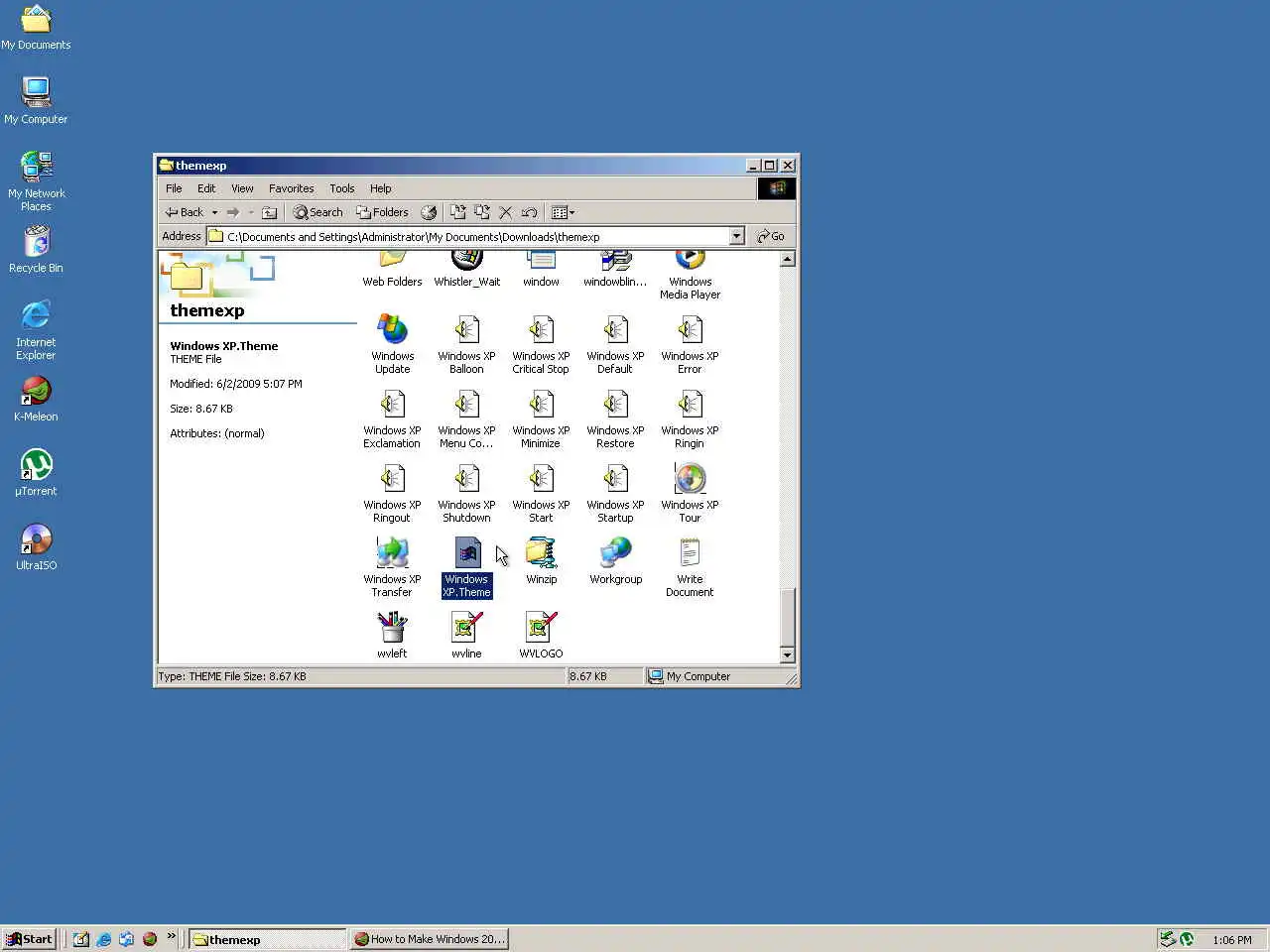Select the windowblin... file

point(616,270)
